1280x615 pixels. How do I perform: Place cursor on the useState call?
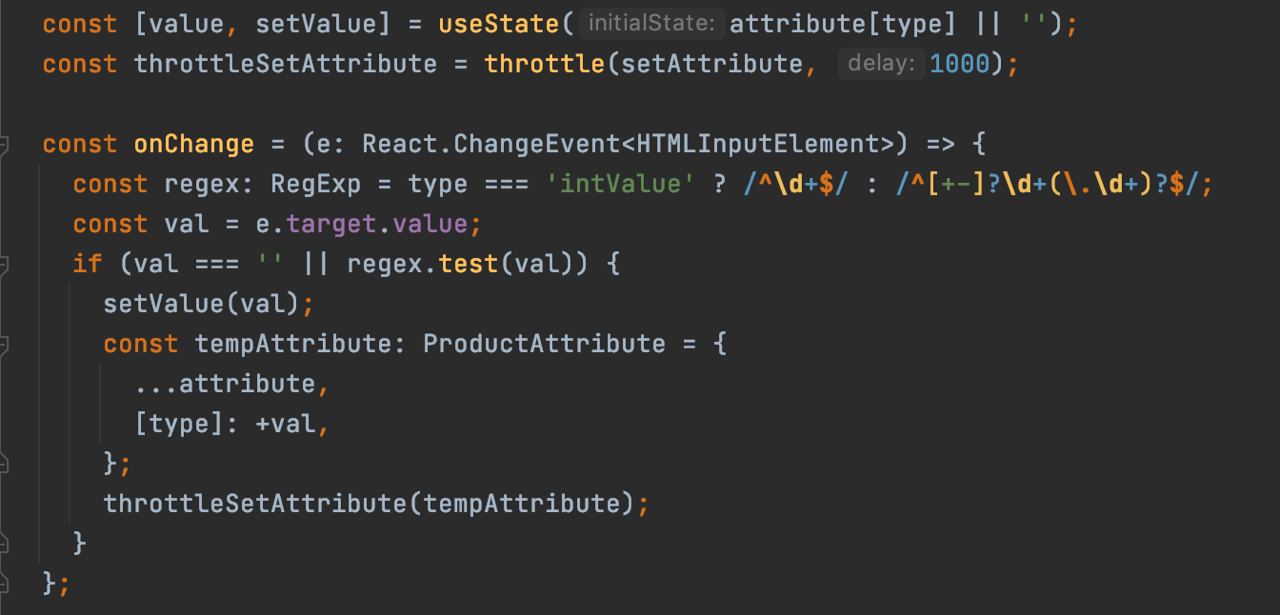coord(499,24)
